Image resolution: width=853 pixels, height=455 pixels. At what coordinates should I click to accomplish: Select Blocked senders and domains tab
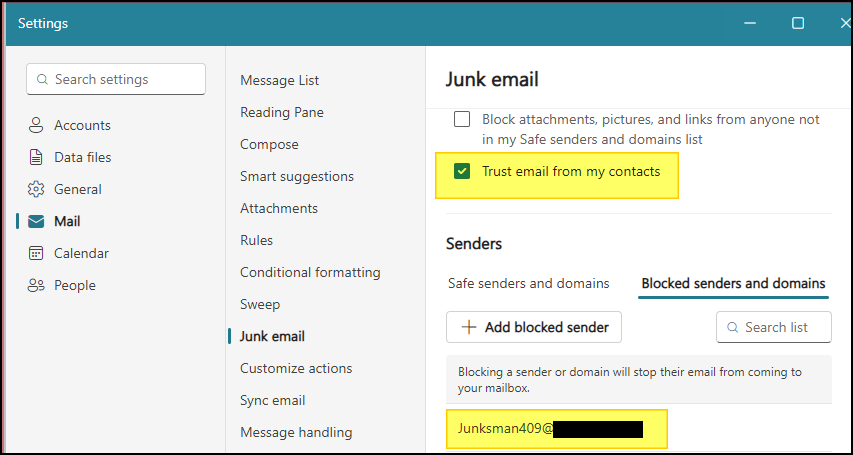click(x=733, y=284)
